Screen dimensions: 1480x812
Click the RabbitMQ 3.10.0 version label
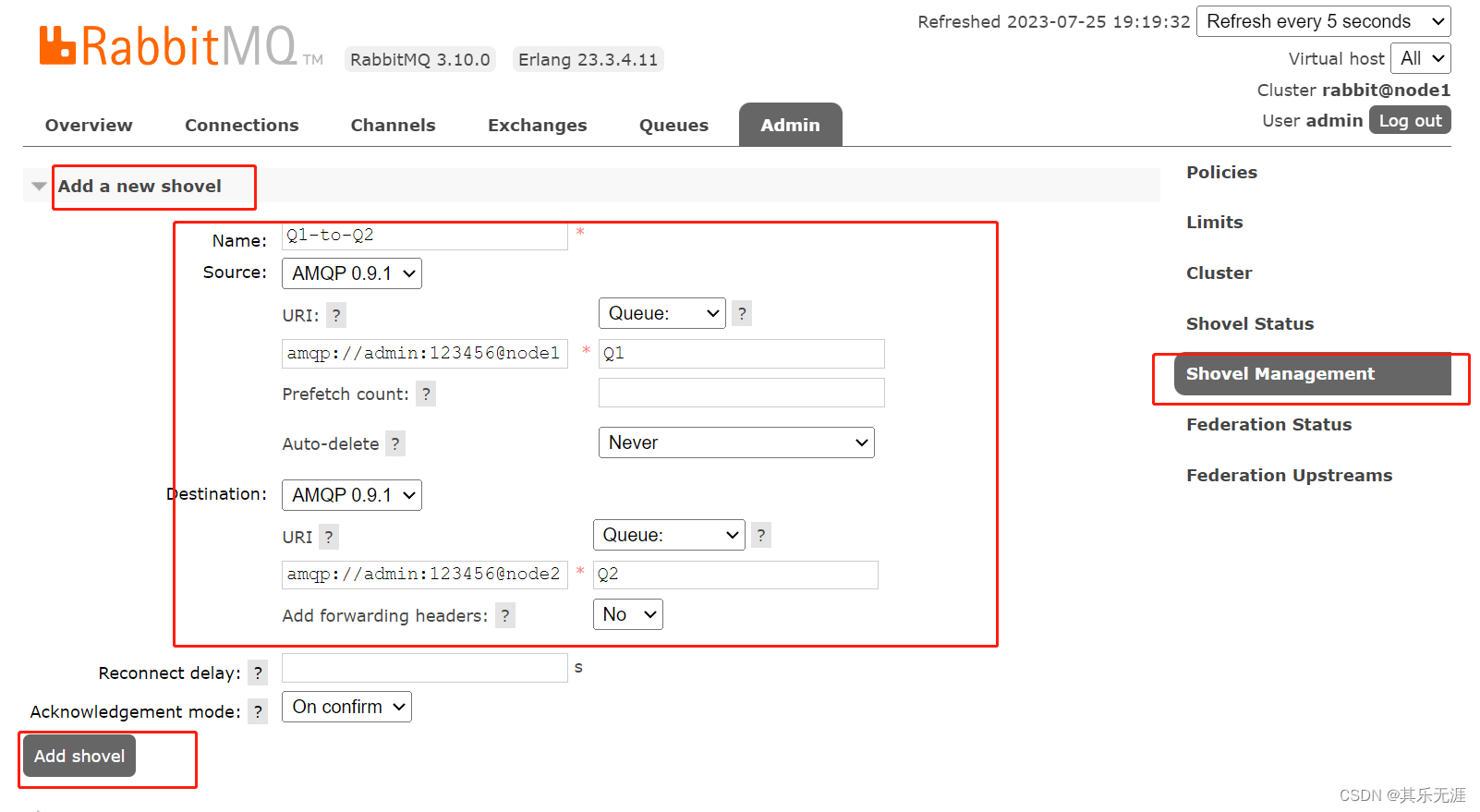420,60
